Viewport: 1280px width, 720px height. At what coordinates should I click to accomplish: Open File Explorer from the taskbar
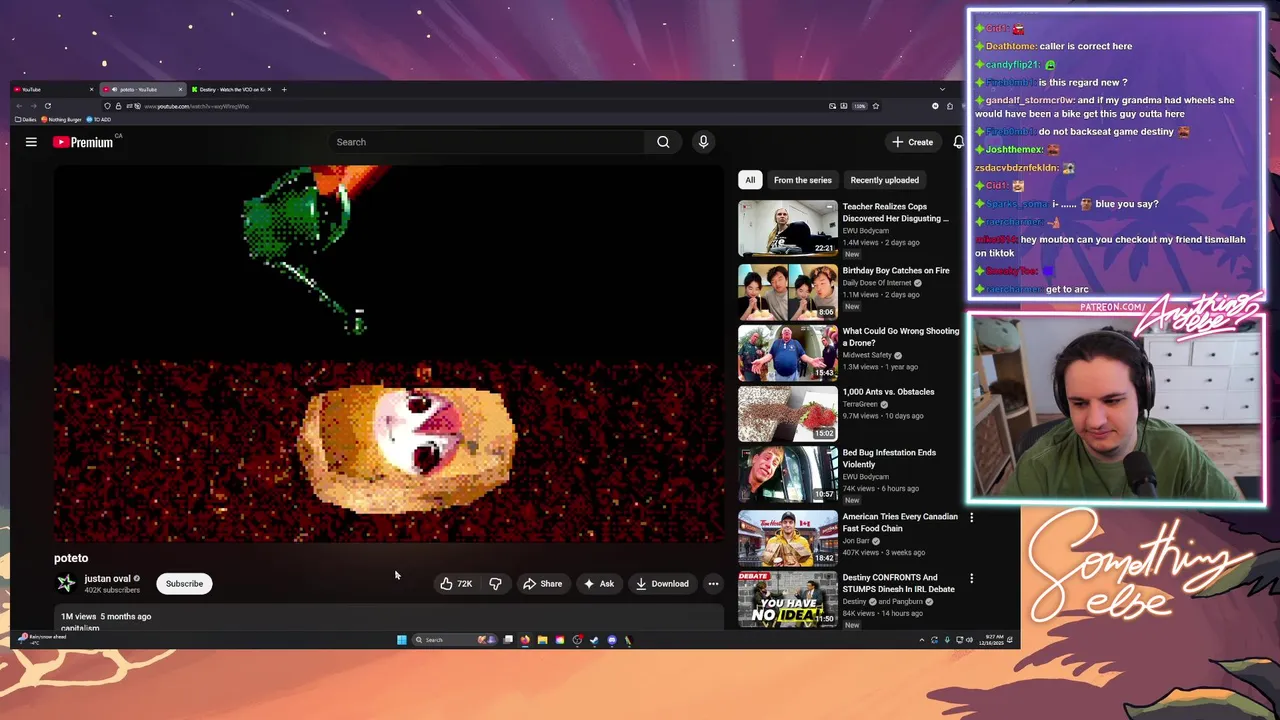pos(542,640)
